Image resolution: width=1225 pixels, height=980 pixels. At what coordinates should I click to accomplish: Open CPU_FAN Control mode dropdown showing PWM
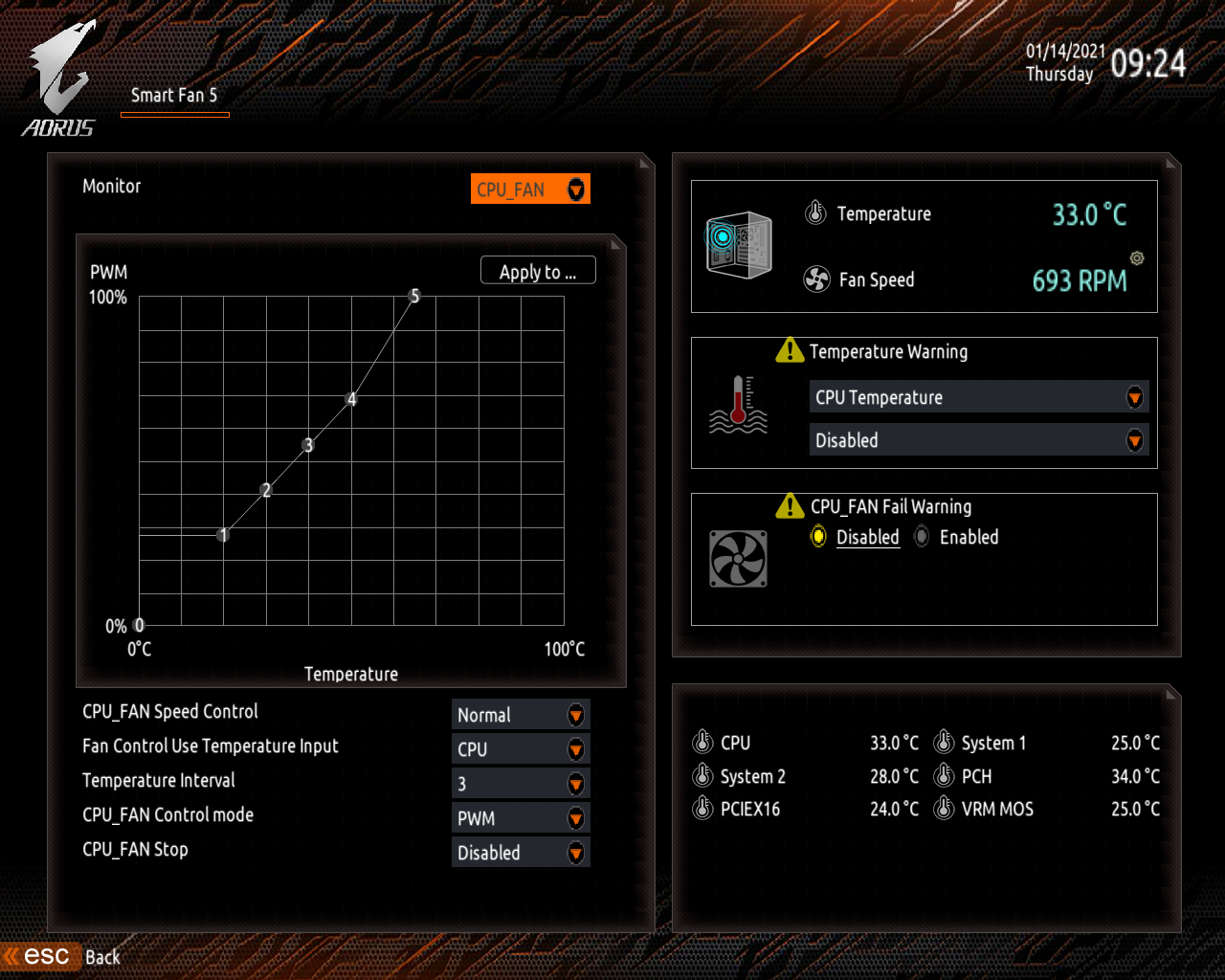pos(521,818)
